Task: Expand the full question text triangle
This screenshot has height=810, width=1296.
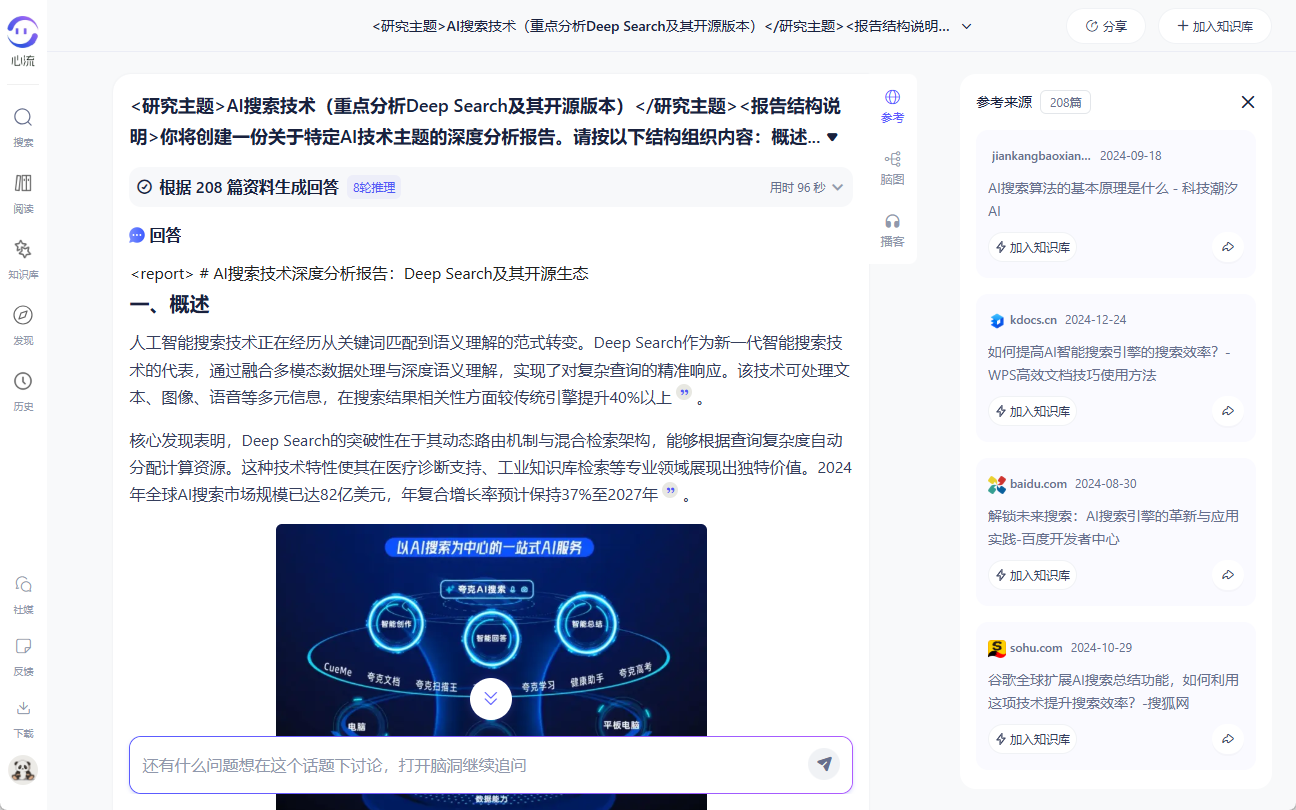Action: [833, 137]
